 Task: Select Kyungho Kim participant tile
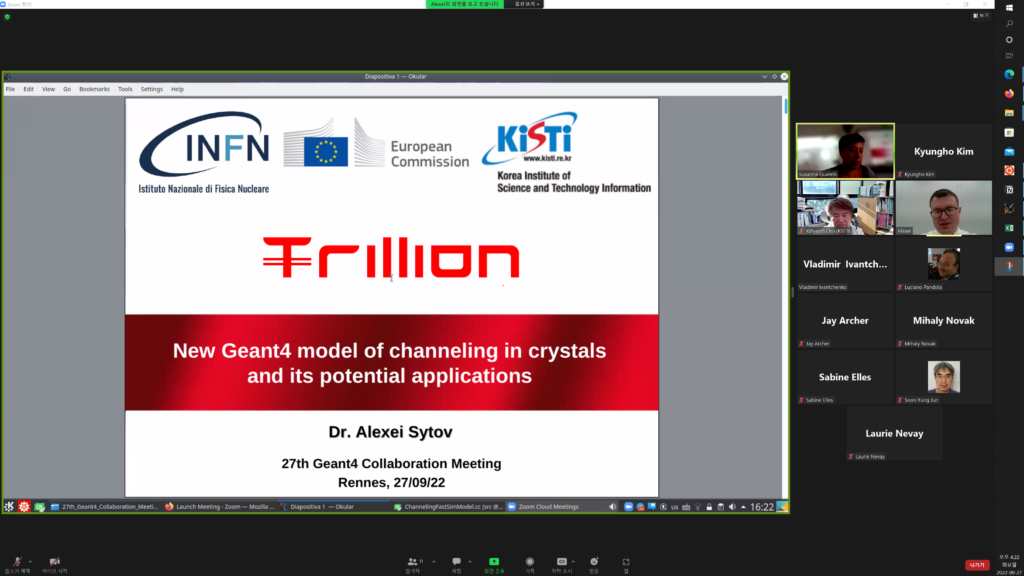944,151
